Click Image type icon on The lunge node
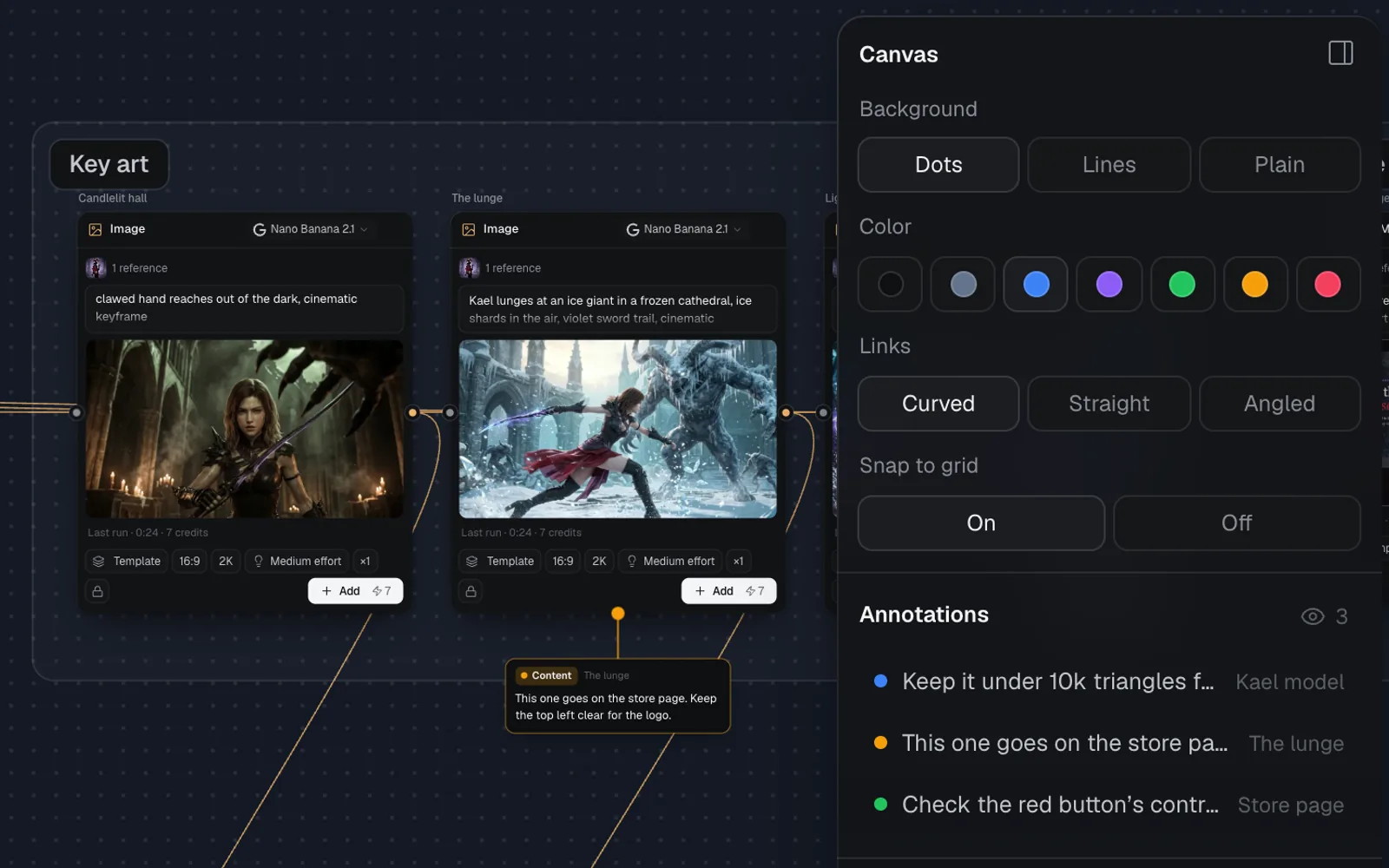The height and width of the screenshot is (868, 1389). tap(469, 229)
